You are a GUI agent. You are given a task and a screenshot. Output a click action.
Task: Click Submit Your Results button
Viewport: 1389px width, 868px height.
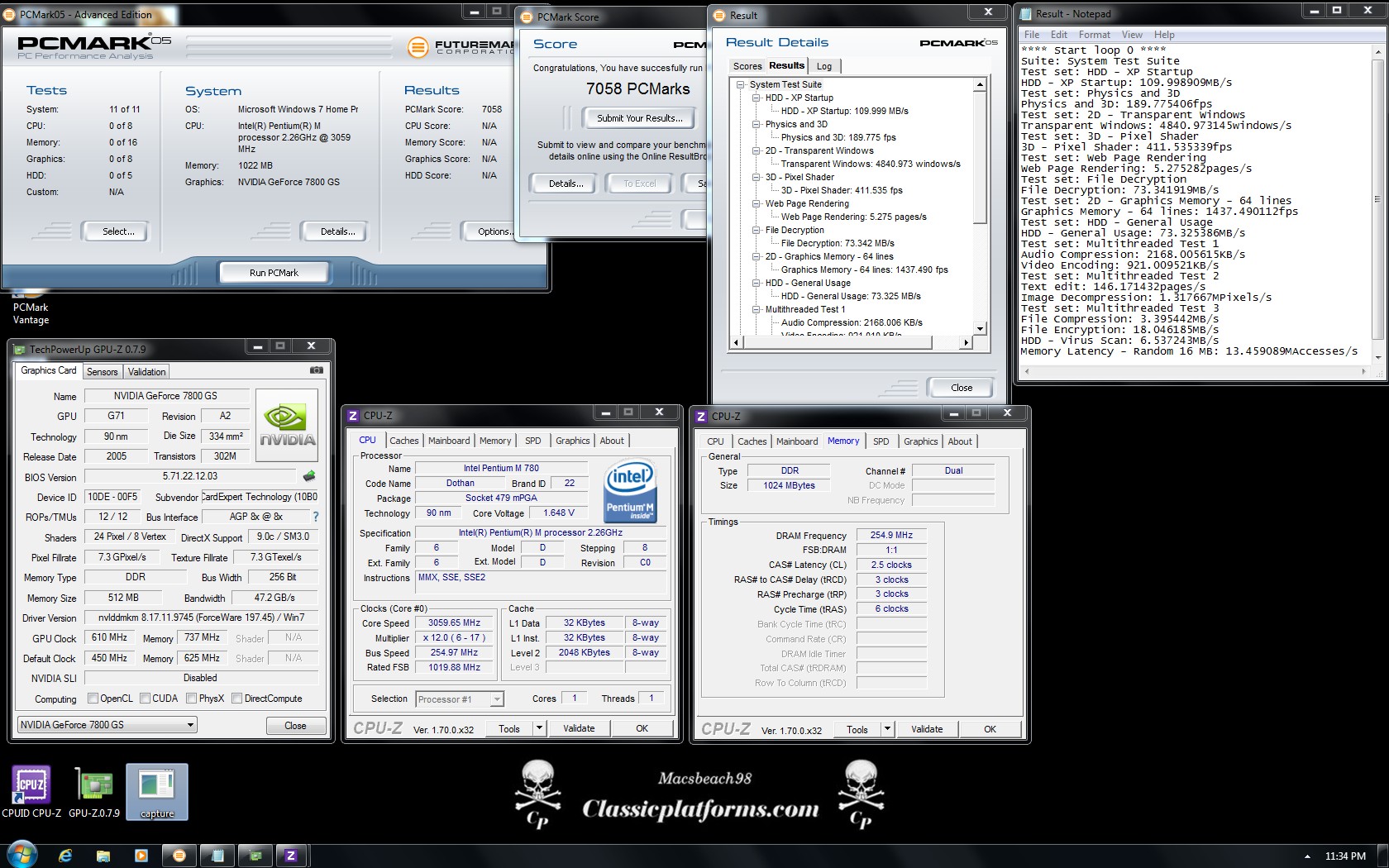pyautogui.click(x=640, y=118)
